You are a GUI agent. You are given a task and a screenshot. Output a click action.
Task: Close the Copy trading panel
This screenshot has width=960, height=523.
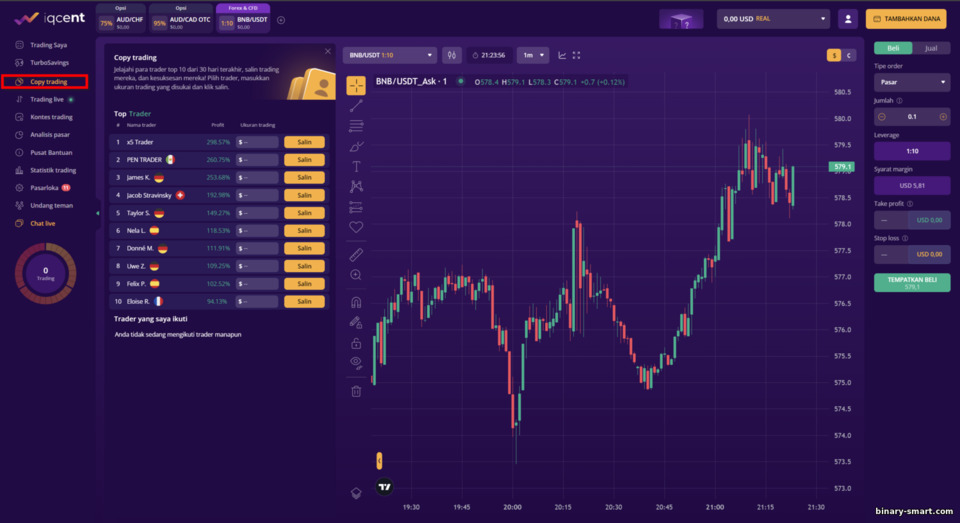coord(328,51)
